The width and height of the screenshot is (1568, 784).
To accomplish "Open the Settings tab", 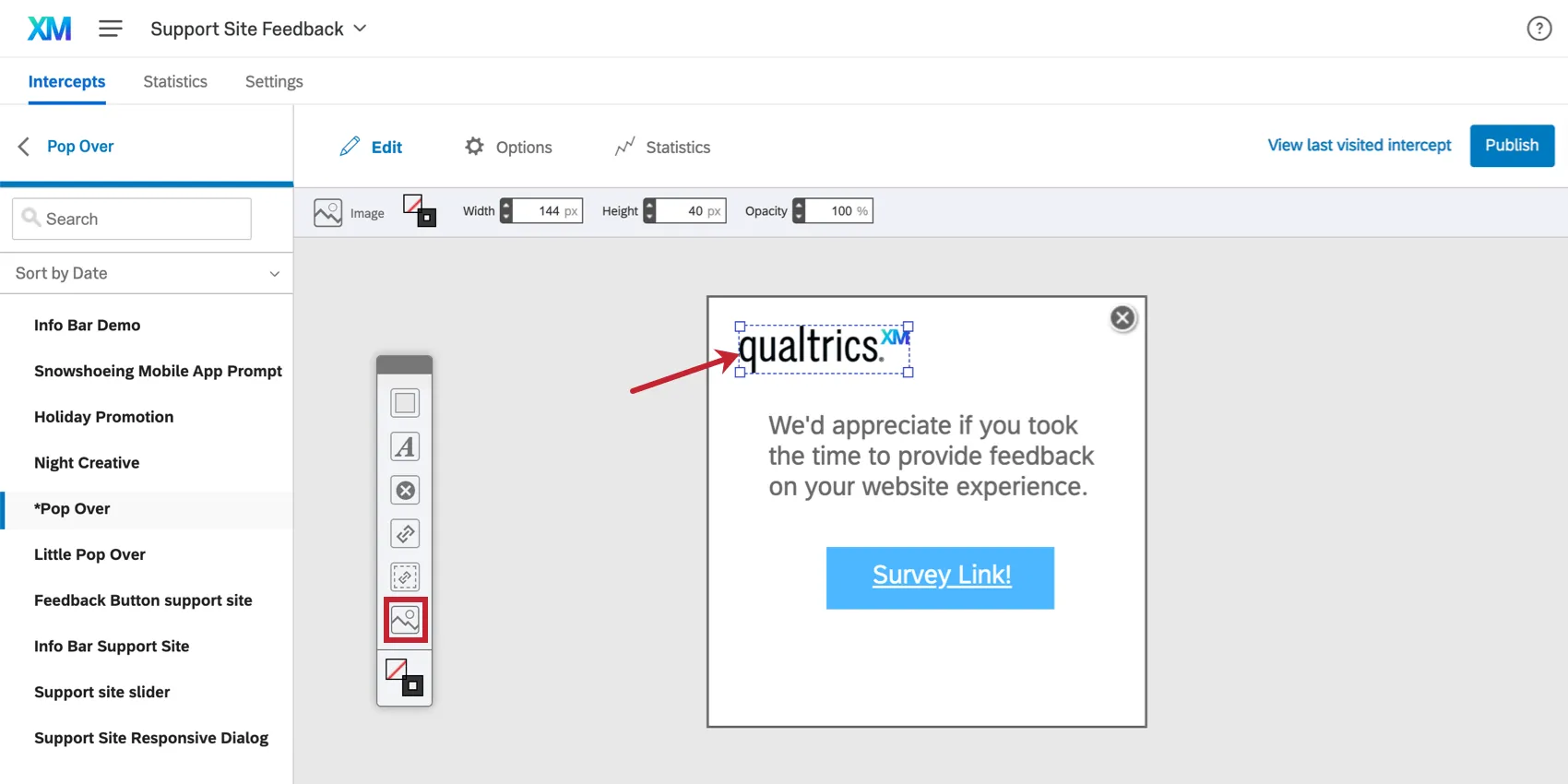I will tap(274, 81).
